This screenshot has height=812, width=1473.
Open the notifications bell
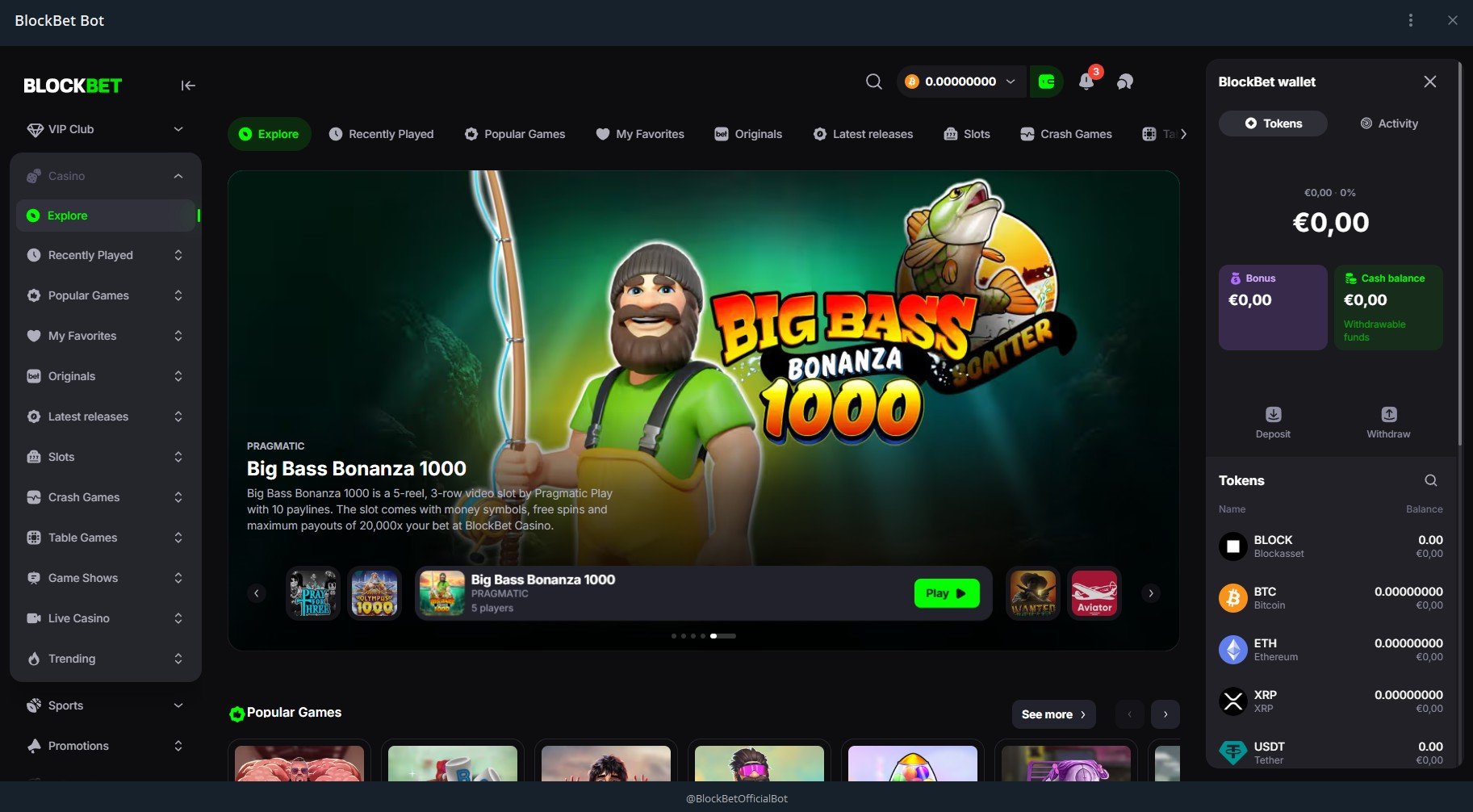click(1086, 82)
